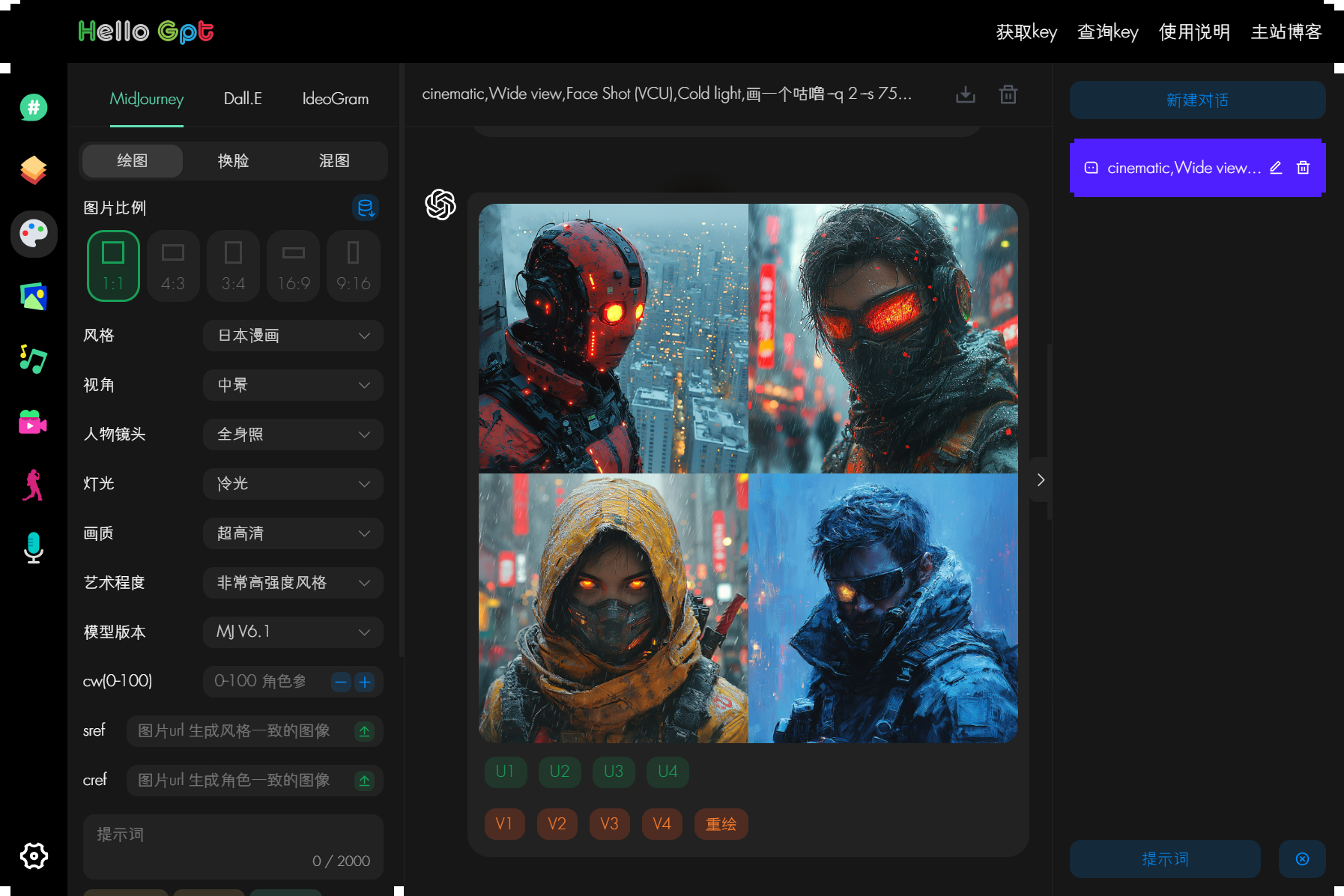Download the conversation via header download icon
Image resolution: width=1344 pixels, height=896 pixels.
point(966,94)
